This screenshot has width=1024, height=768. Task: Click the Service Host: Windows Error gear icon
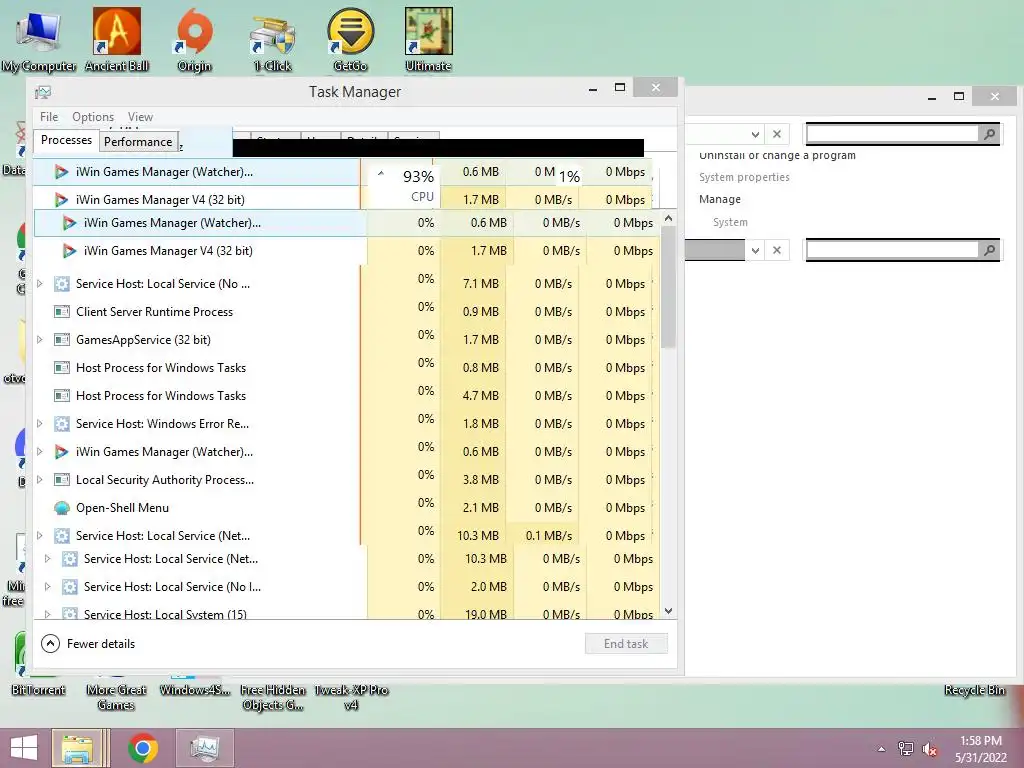coord(62,423)
